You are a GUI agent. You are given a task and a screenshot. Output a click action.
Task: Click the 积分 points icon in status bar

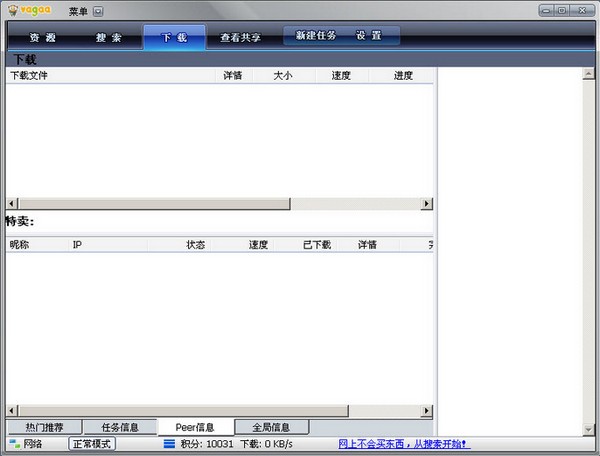pos(169,444)
